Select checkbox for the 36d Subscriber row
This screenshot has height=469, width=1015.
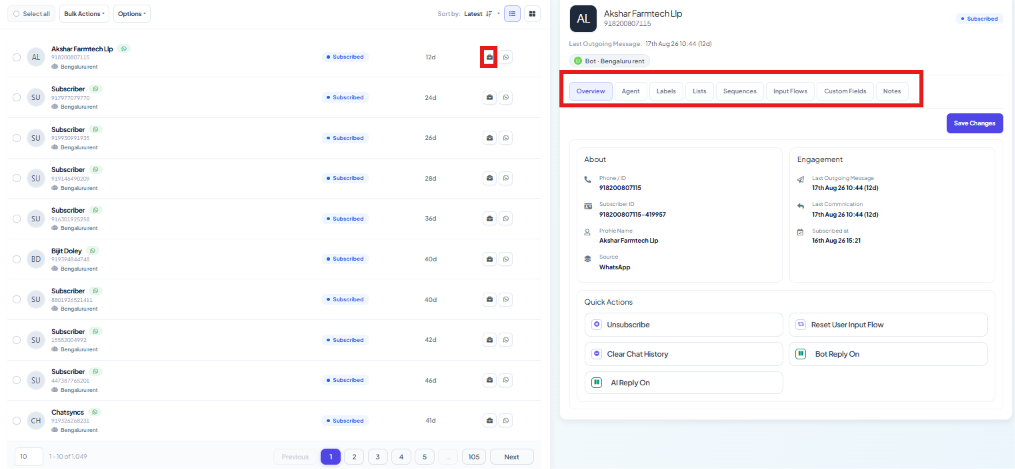17,219
